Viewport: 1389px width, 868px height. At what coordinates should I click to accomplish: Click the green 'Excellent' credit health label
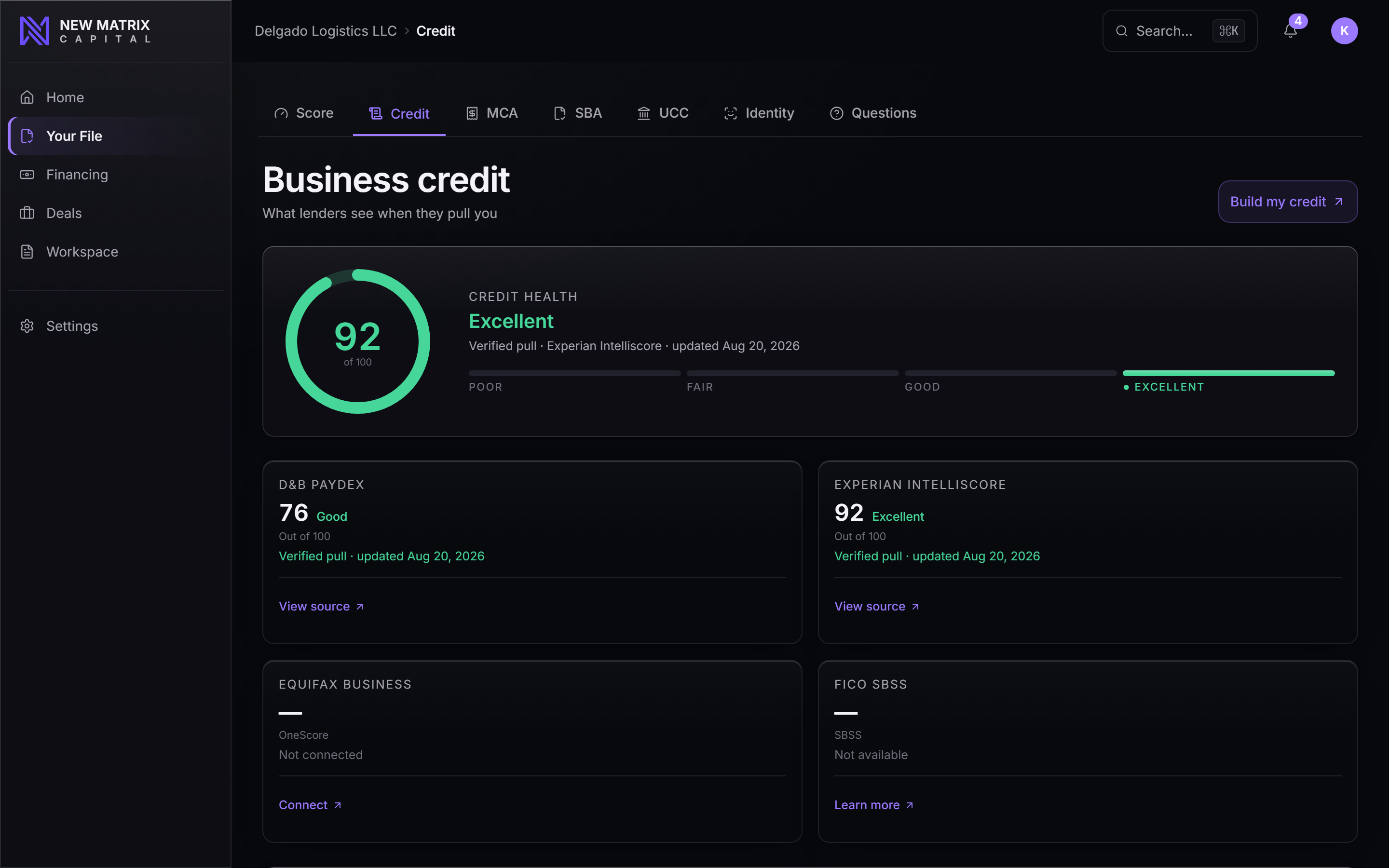click(x=511, y=322)
